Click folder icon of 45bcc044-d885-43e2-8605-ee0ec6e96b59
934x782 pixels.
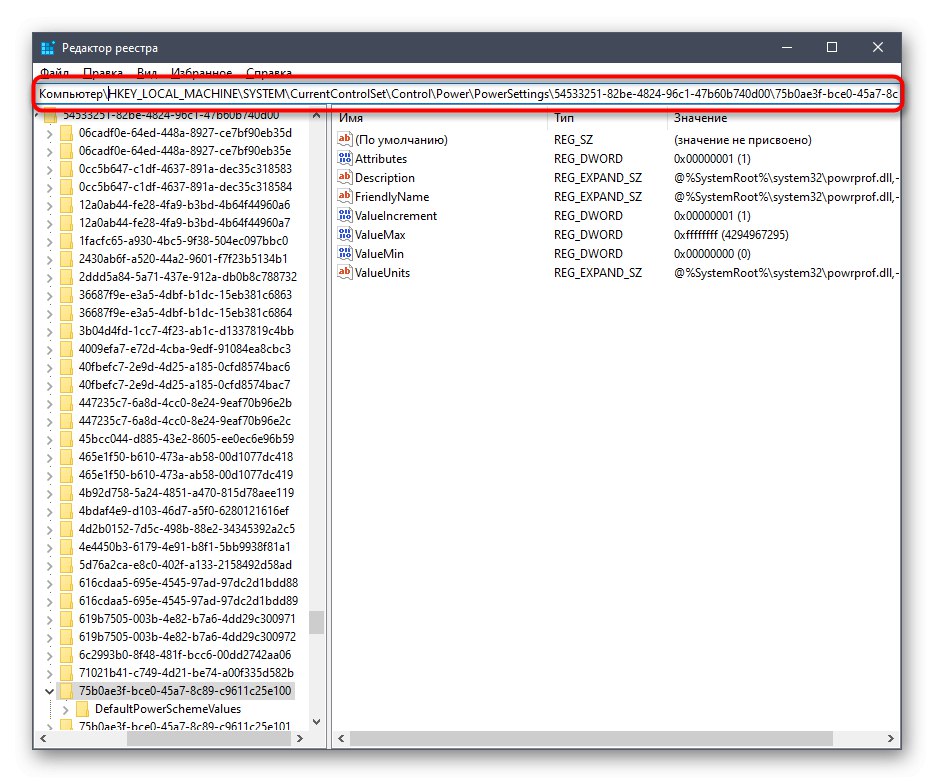(67, 438)
